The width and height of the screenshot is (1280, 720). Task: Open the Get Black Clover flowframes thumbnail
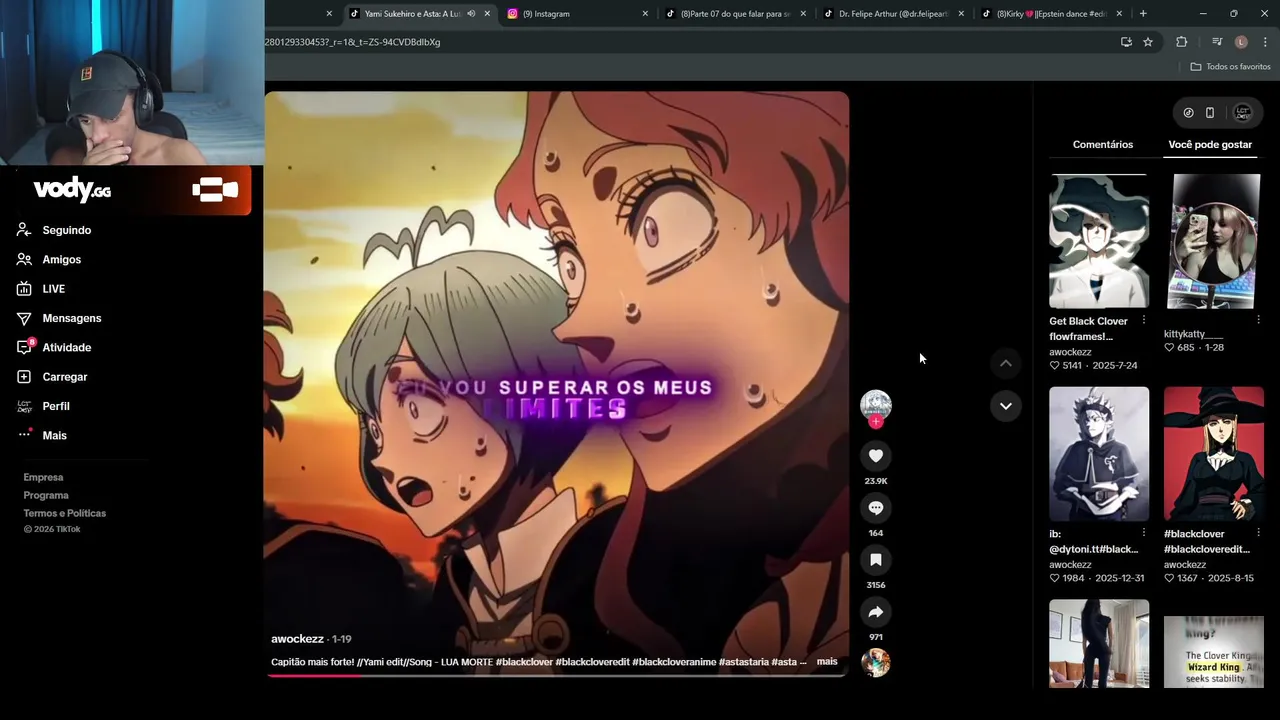1099,241
